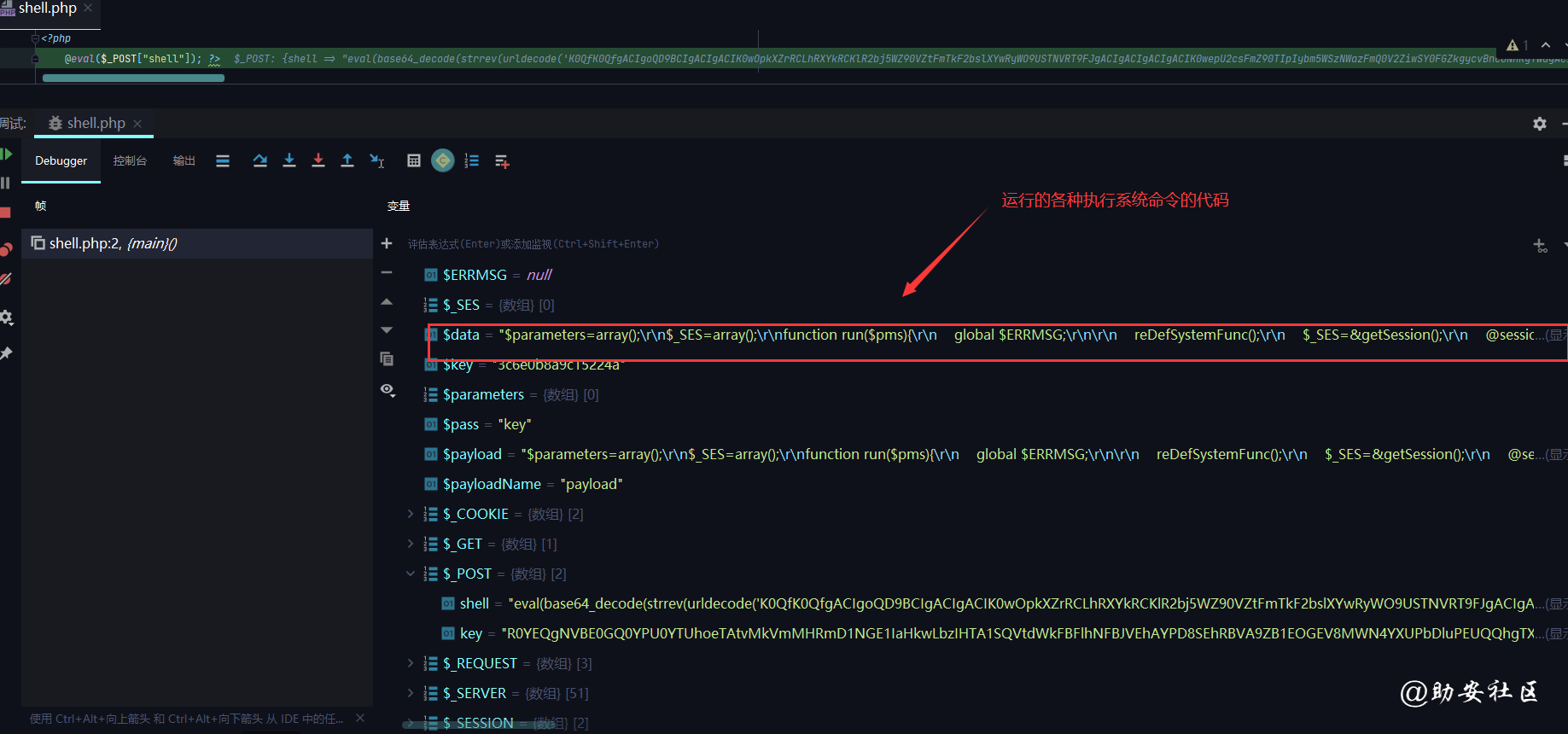Toggle the round teal C debugger button
Screen dimensions: 1568x734
(443, 160)
